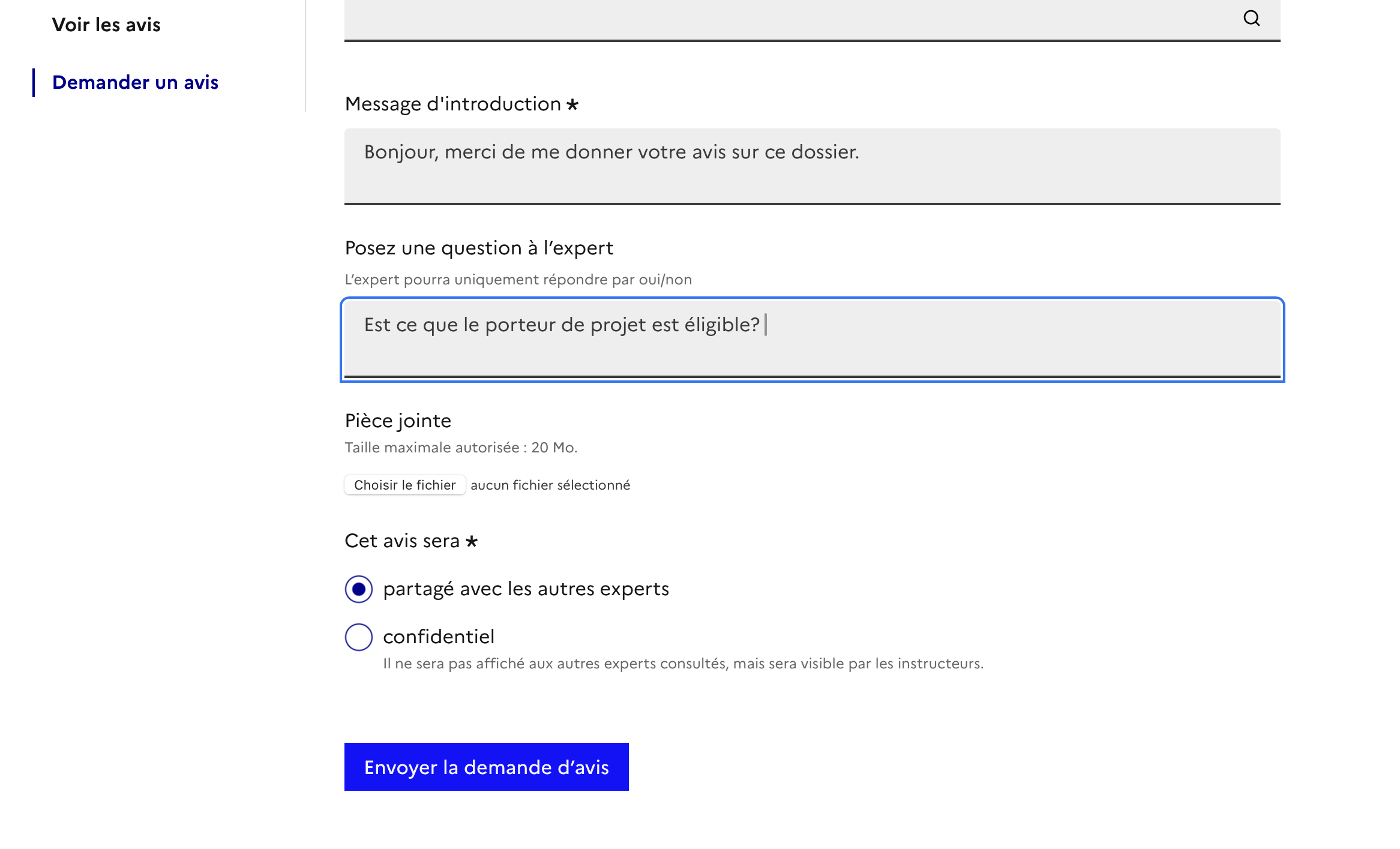Click the "Message d'introduction" field label

453,104
